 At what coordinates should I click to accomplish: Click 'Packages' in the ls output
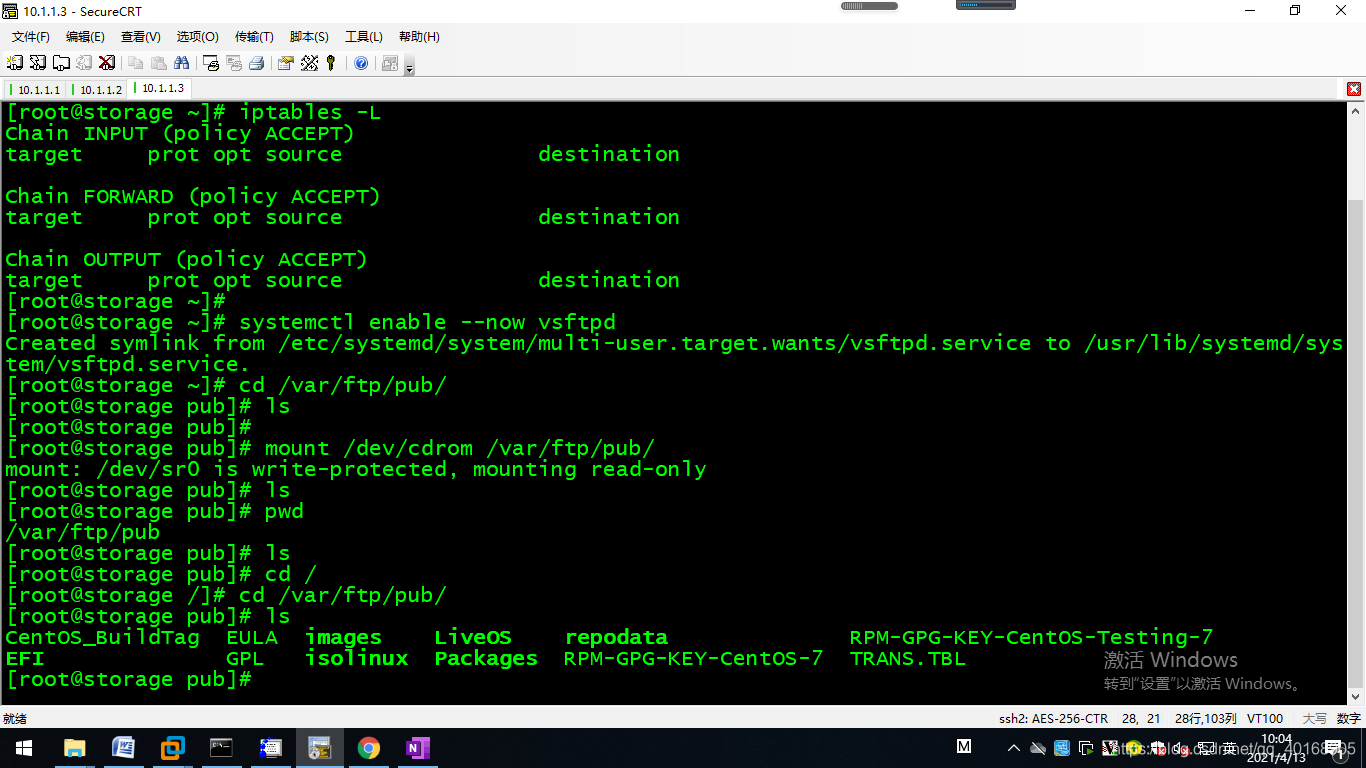coord(486,658)
